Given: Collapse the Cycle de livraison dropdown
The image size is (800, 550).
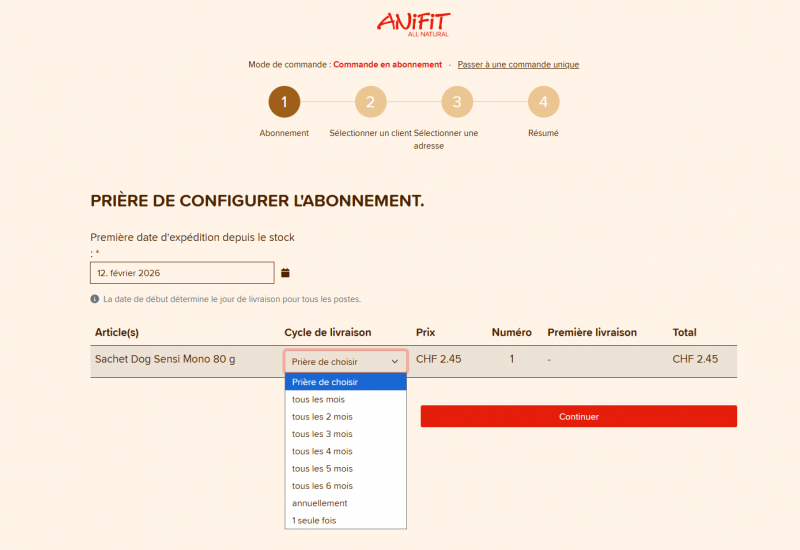Looking at the screenshot, I should (345, 361).
